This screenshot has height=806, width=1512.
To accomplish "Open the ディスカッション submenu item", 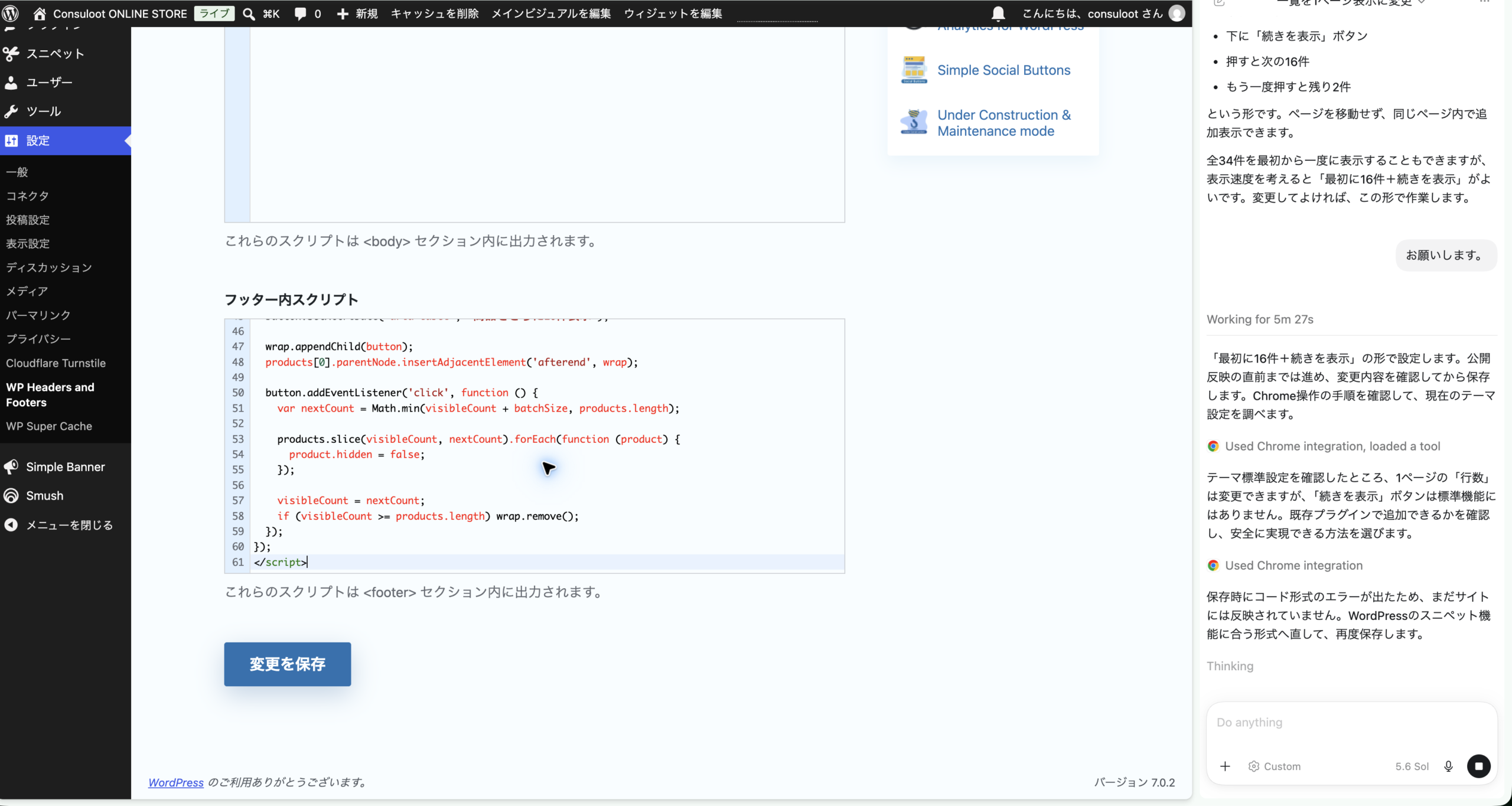I will (x=49, y=267).
